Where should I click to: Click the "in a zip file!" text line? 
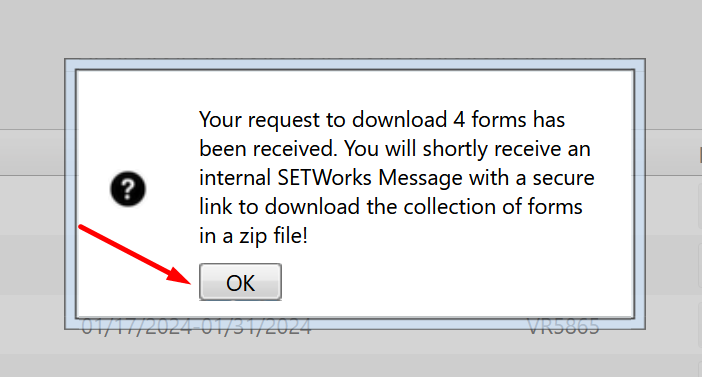coord(253,236)
